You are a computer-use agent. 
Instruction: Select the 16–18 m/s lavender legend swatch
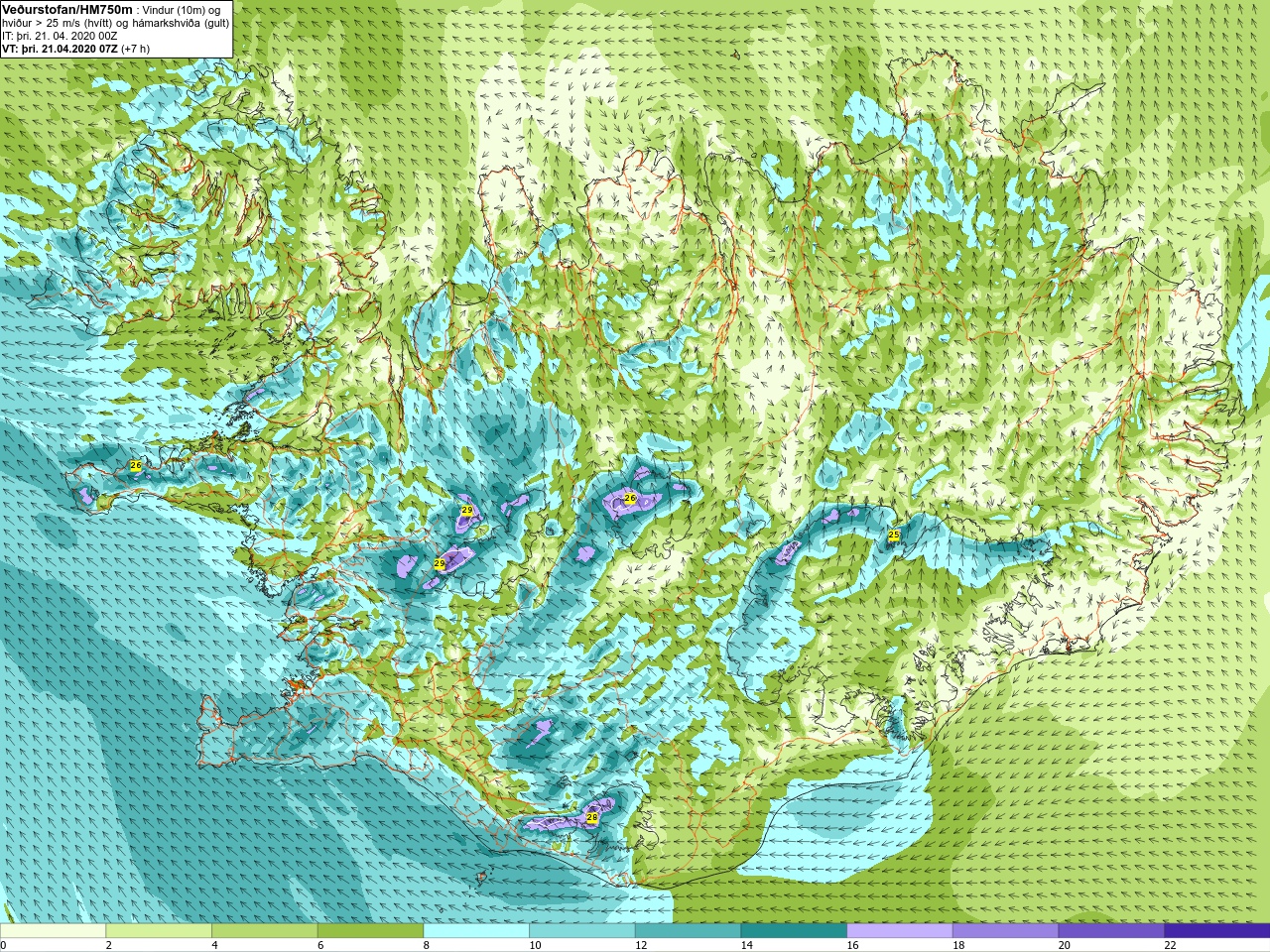pos(900,931)
